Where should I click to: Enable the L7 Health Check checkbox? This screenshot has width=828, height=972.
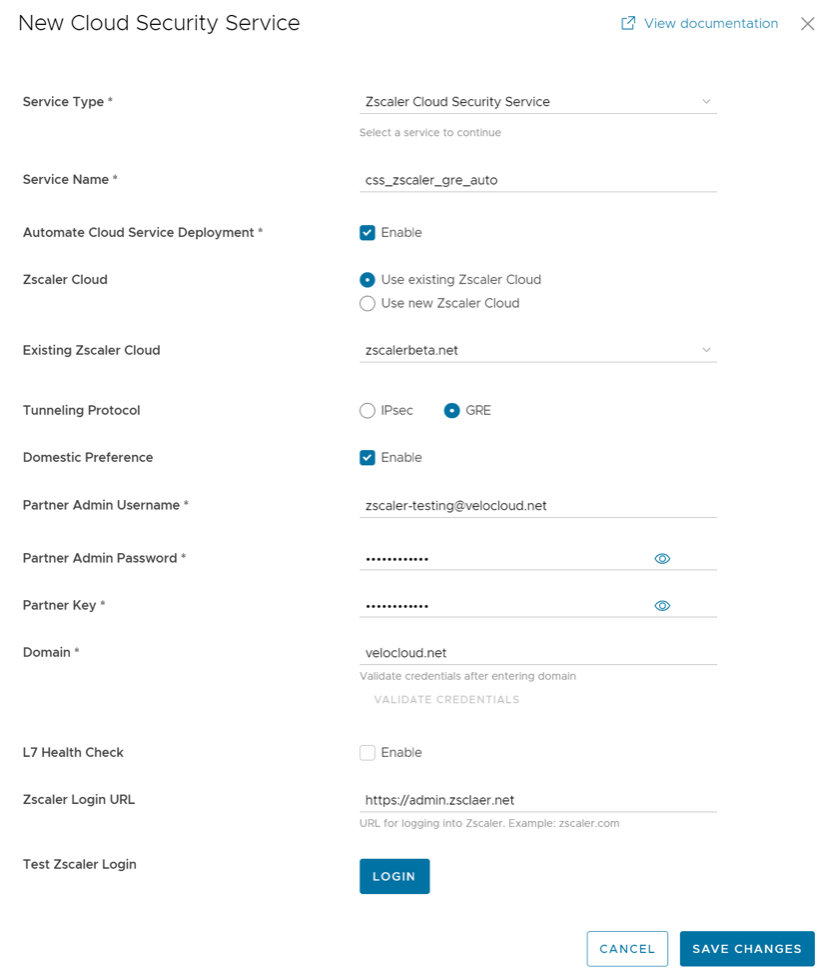[x=368, y=753]
